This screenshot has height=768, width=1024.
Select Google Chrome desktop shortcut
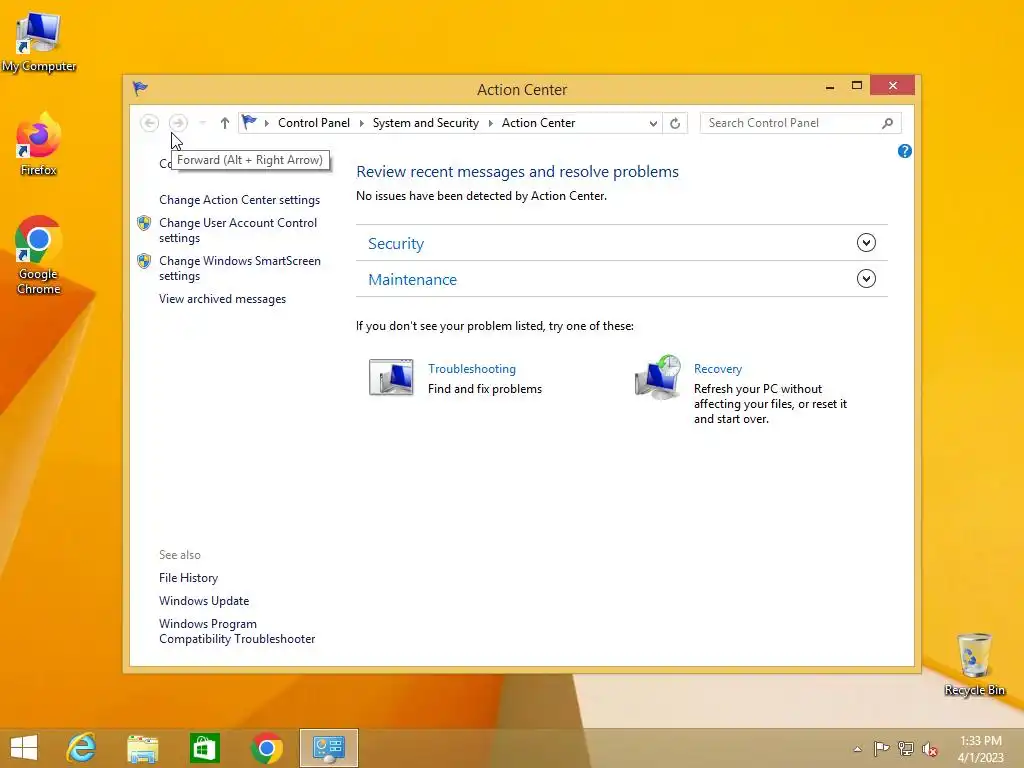pyautogui.click(x=39, y=255)
